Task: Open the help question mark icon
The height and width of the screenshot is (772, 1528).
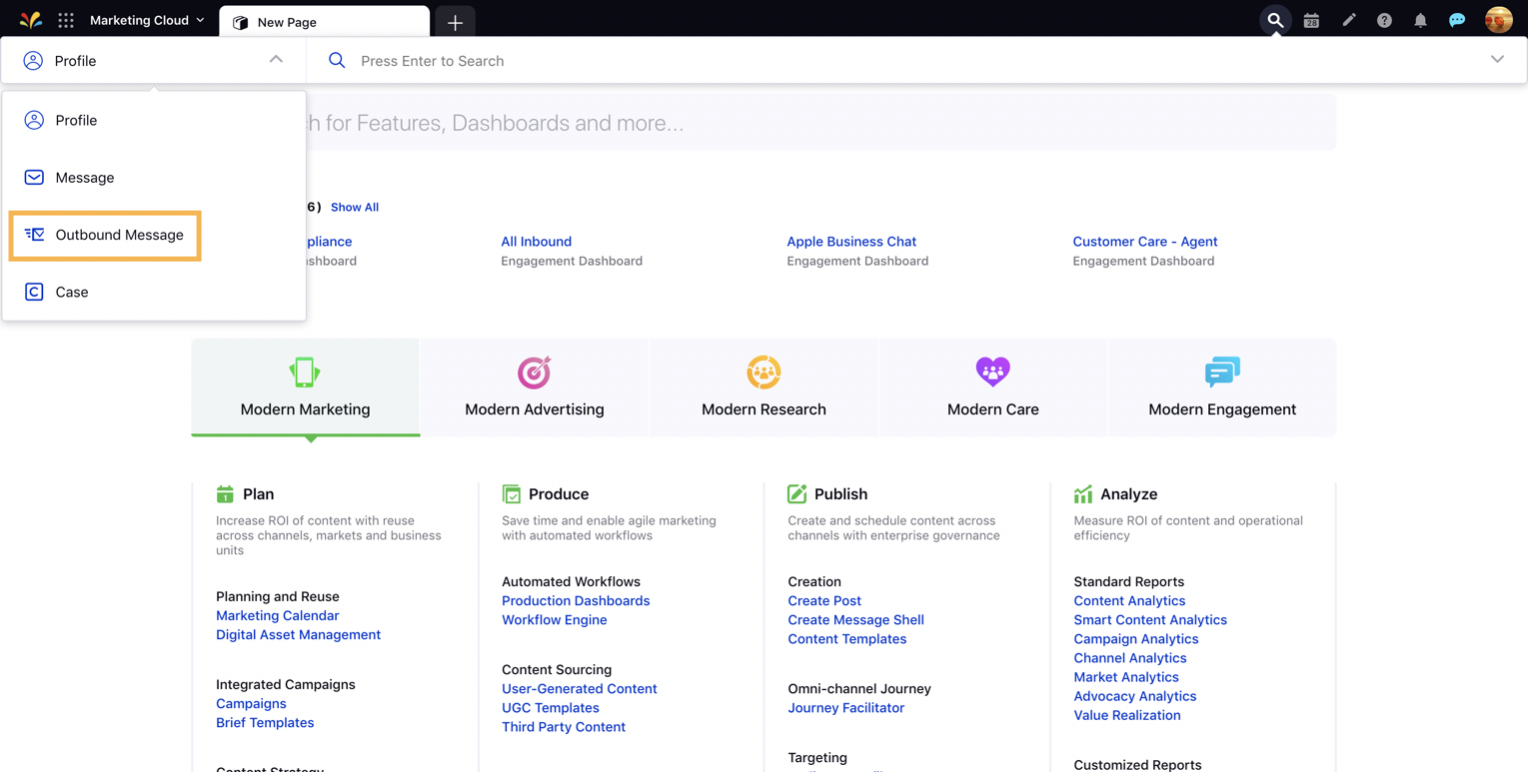Action: 1384,20
